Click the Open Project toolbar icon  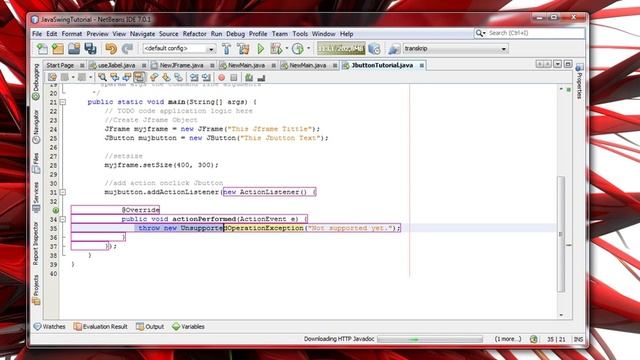point(74,49)
